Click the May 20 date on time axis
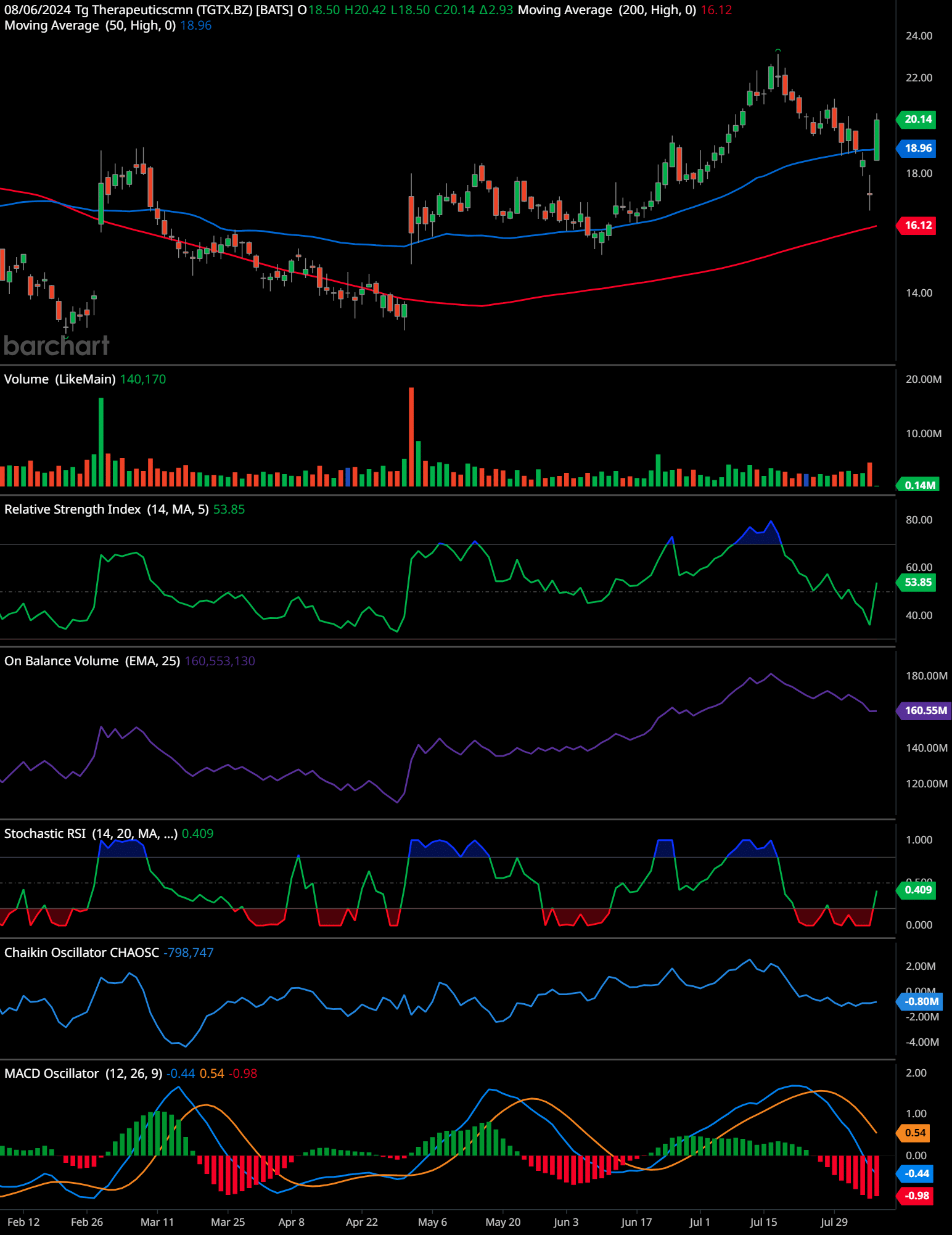 click(503, 1222)
